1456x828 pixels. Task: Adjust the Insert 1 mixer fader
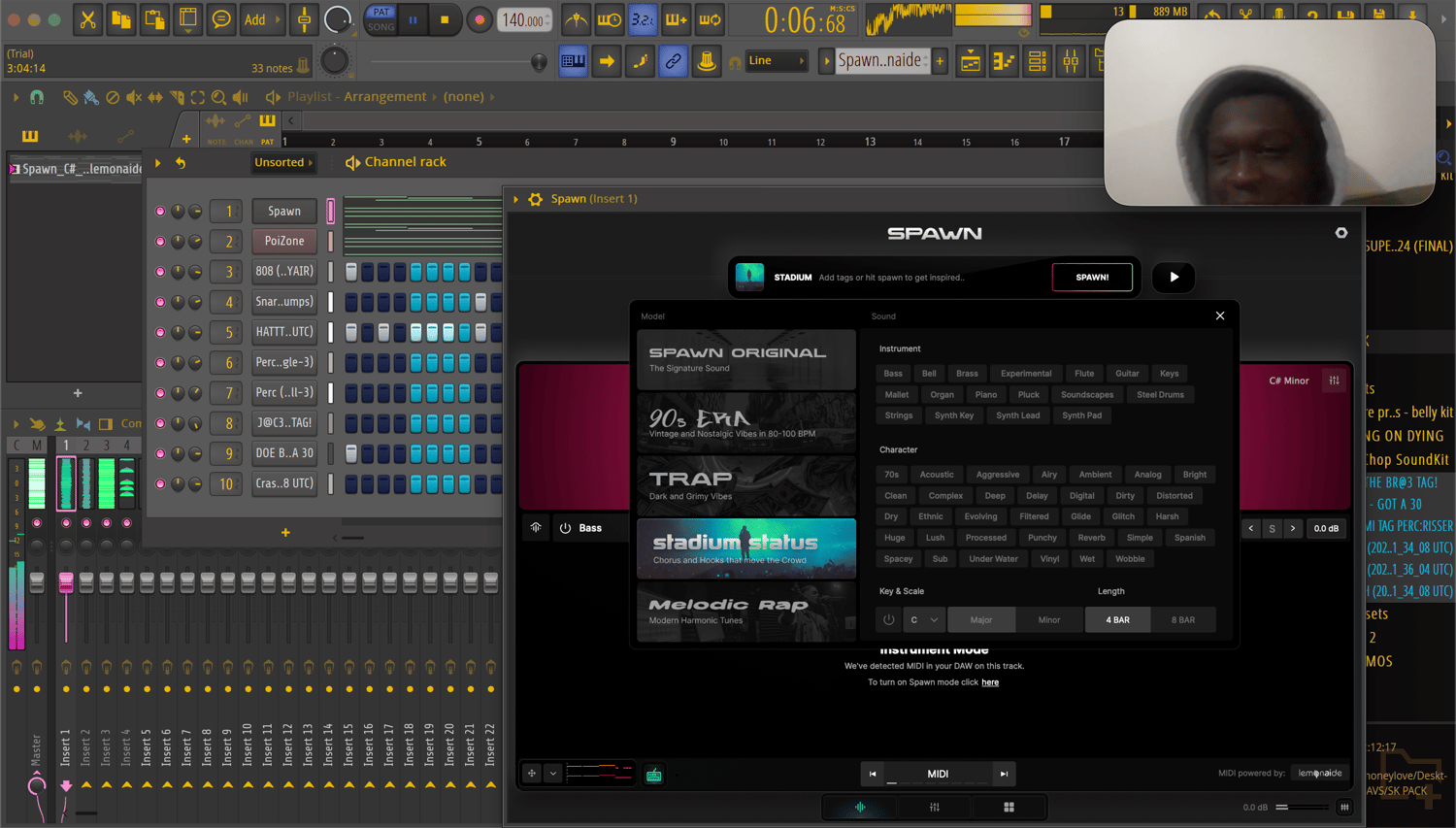pos(66,582)
